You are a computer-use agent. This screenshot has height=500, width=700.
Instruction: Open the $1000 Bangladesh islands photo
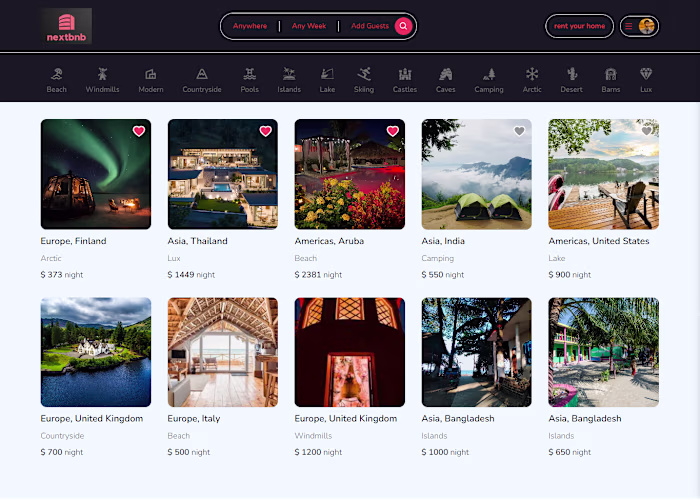pyautogui.click(x=477, y=352)
